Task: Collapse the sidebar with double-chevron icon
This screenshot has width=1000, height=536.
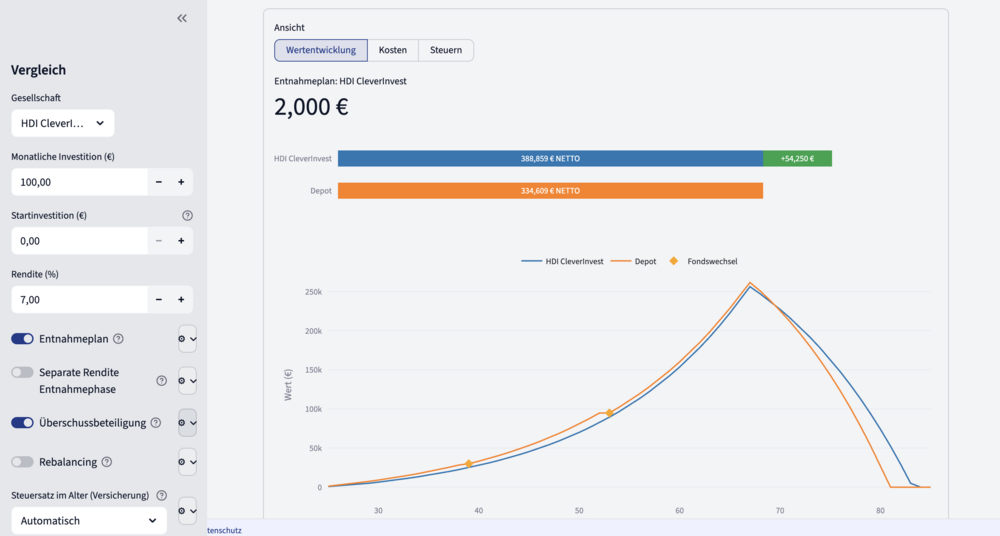Action: coord(182,19)
